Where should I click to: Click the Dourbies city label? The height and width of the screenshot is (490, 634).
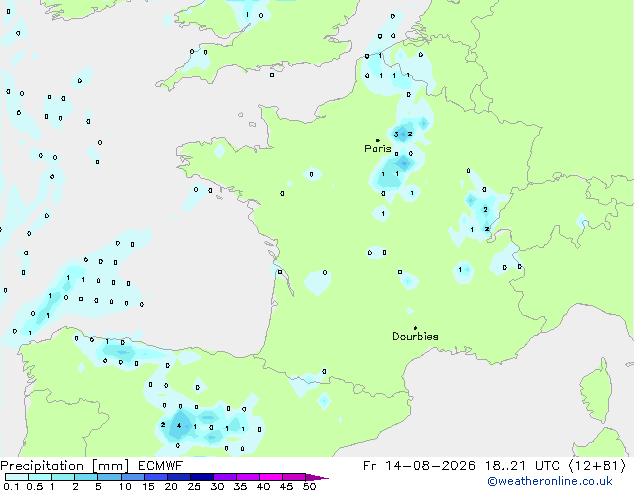pyautogui.click(x=415, y=336)
